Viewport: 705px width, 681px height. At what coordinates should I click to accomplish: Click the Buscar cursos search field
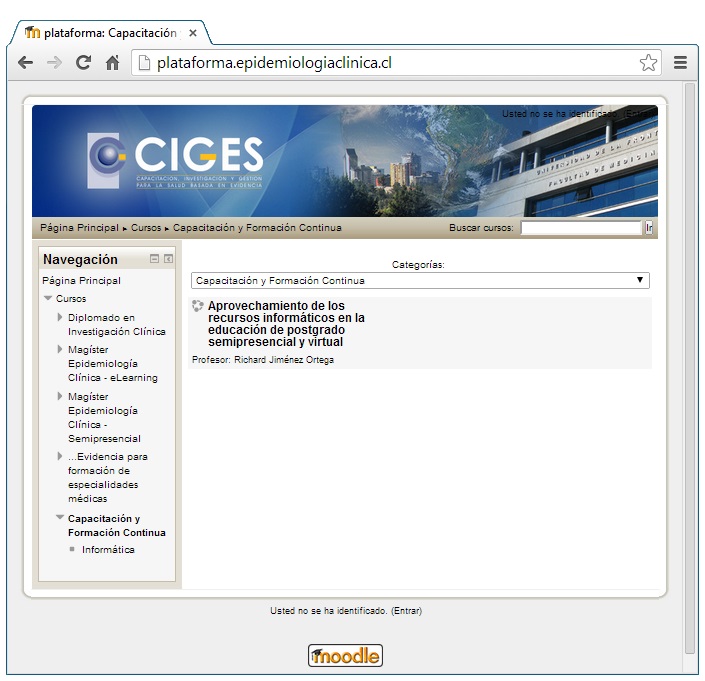580,228
